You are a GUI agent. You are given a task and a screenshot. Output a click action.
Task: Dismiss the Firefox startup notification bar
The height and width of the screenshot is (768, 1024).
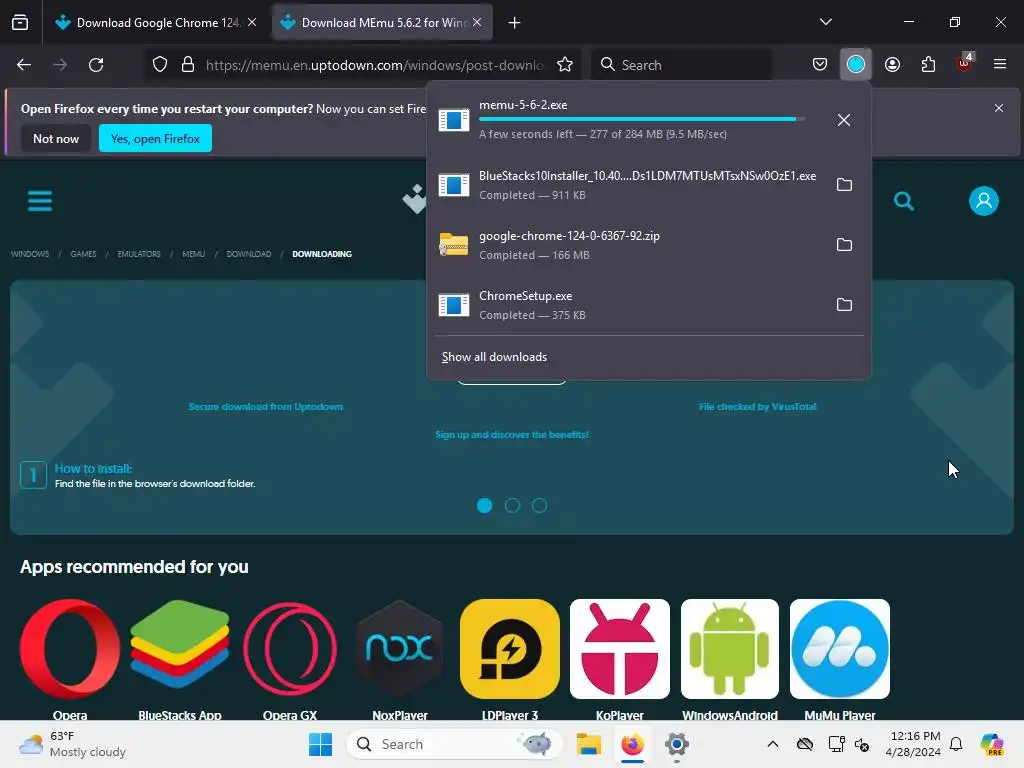[999, 108]
